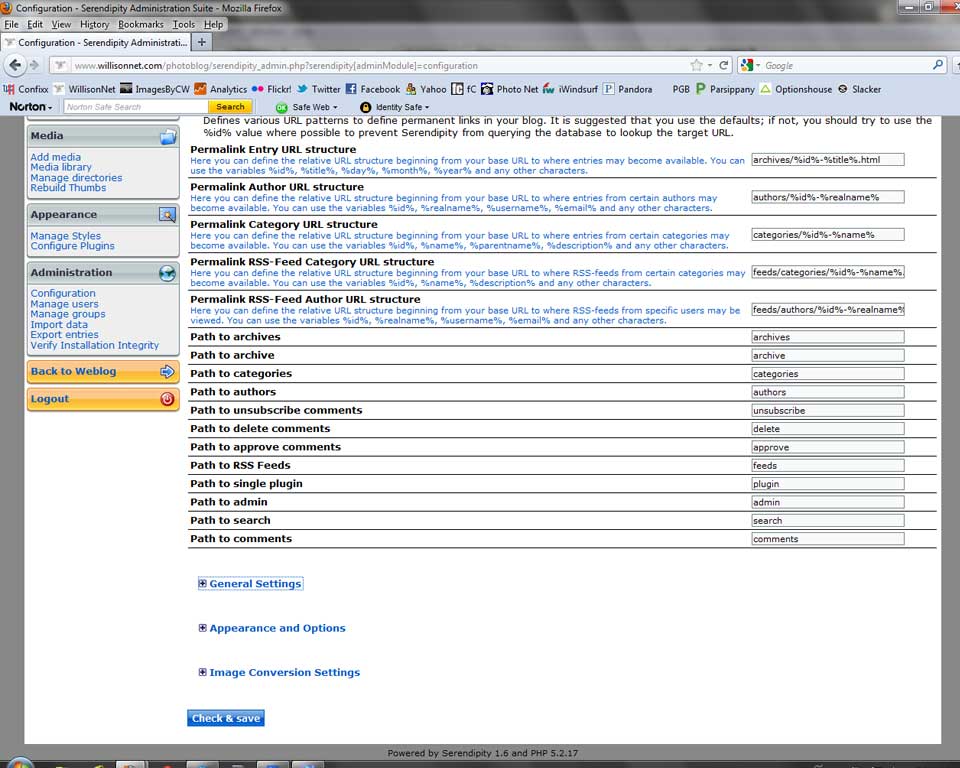
Task: Open the Configure Plugins link
Action: click(x=72, y=246)
